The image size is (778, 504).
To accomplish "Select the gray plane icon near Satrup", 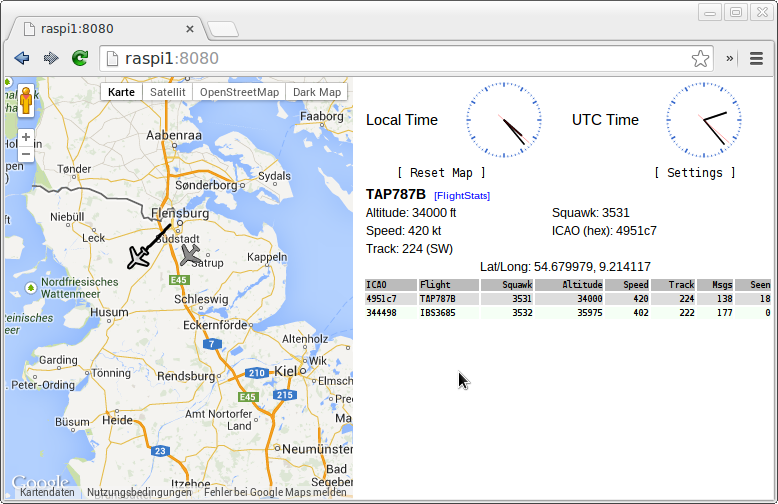I will click(190, 255).
